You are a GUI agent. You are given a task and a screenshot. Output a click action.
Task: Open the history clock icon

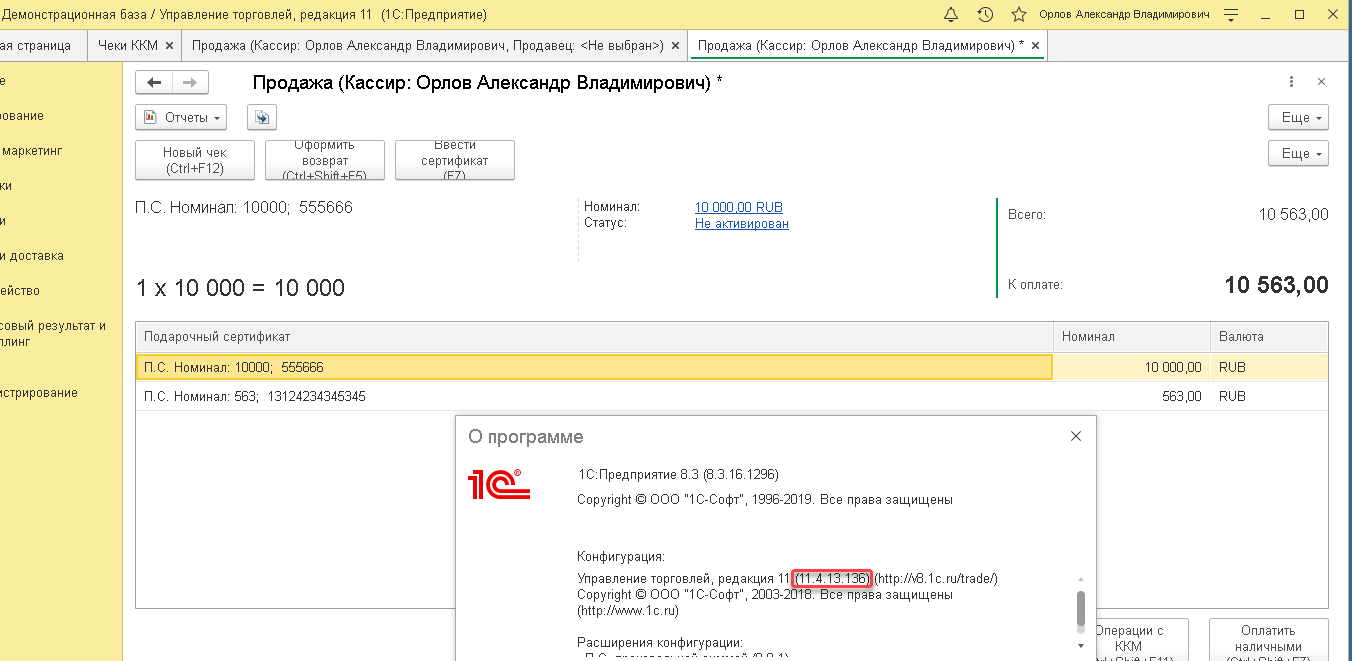(x=985, y=14)
